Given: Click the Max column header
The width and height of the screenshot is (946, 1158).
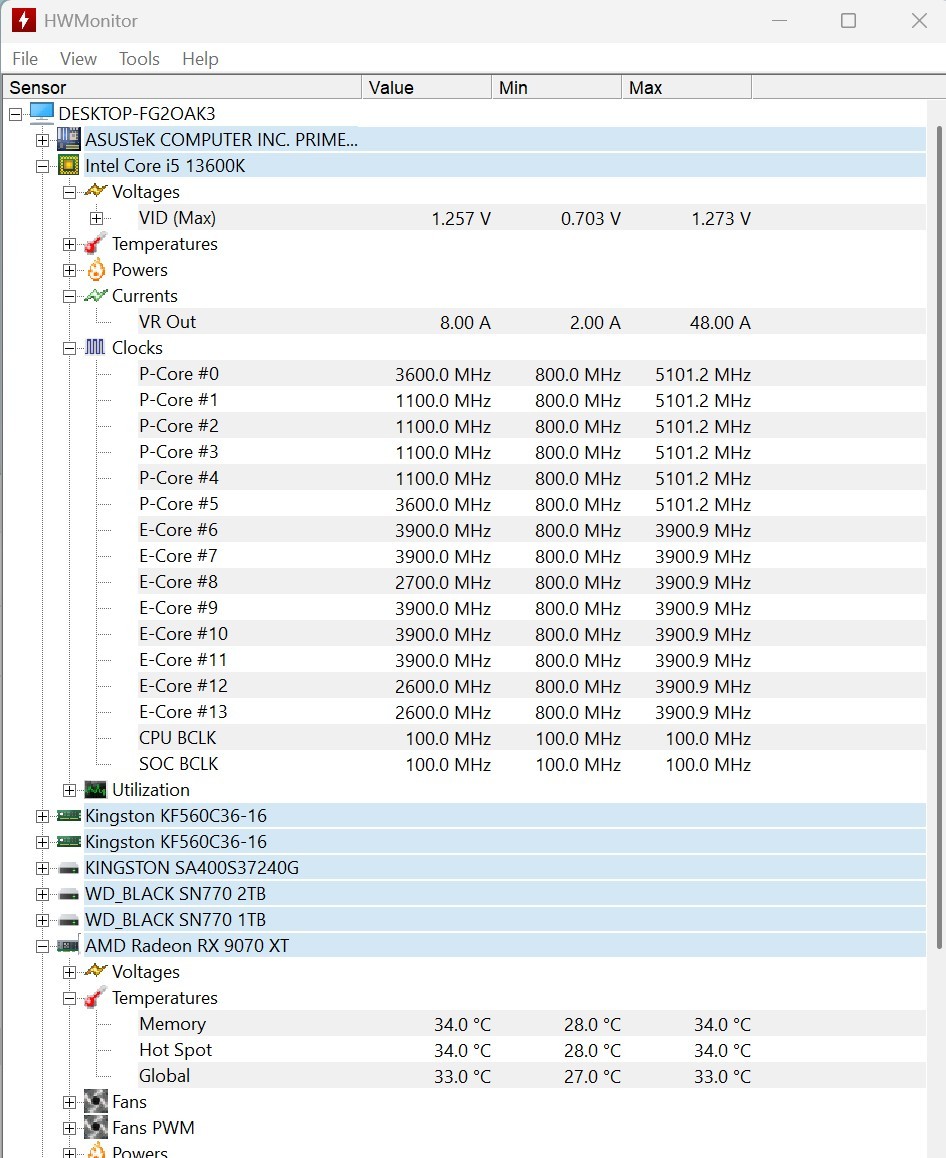Looking at the screenshot, I should 687,87.
